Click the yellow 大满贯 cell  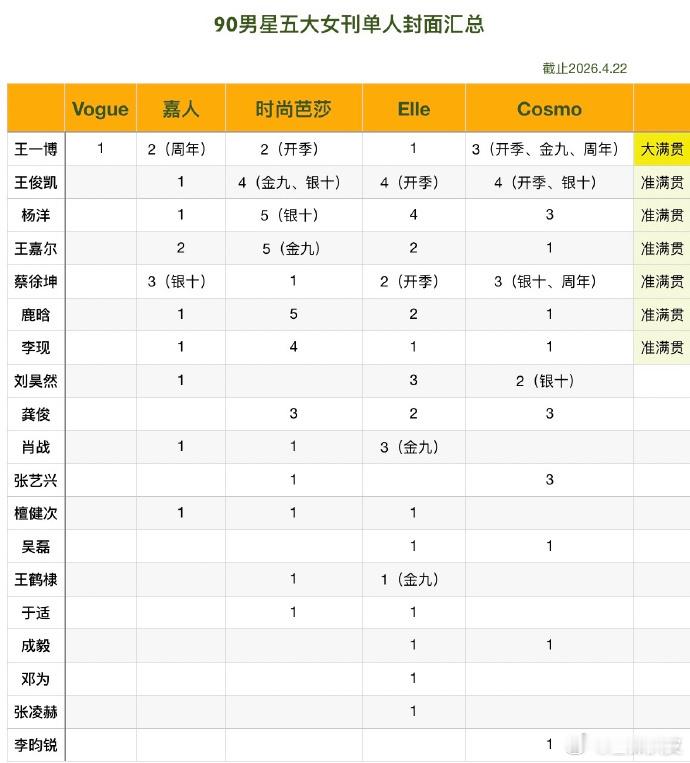662,149
